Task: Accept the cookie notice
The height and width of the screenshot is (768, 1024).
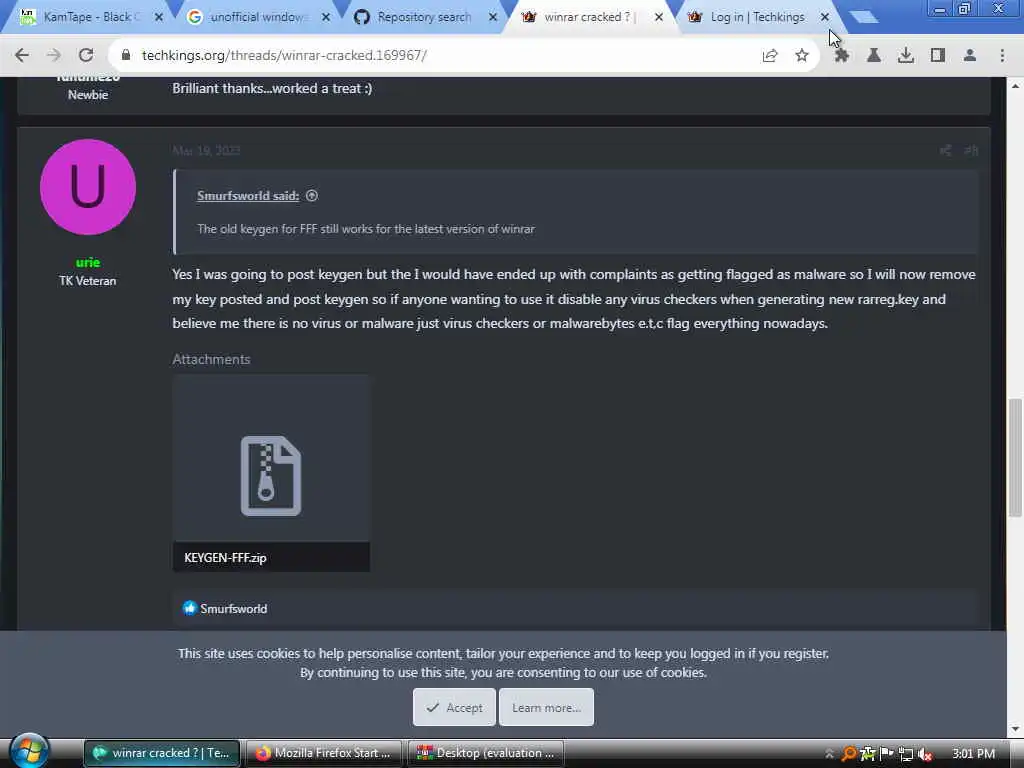Action: [x=454, y=707]
